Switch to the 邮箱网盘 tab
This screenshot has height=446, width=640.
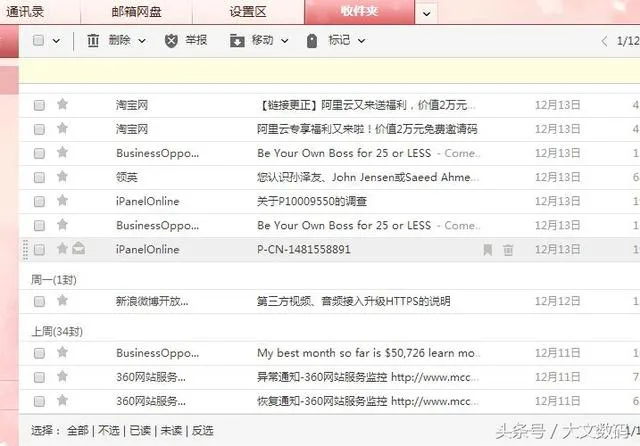coord(136,11)
